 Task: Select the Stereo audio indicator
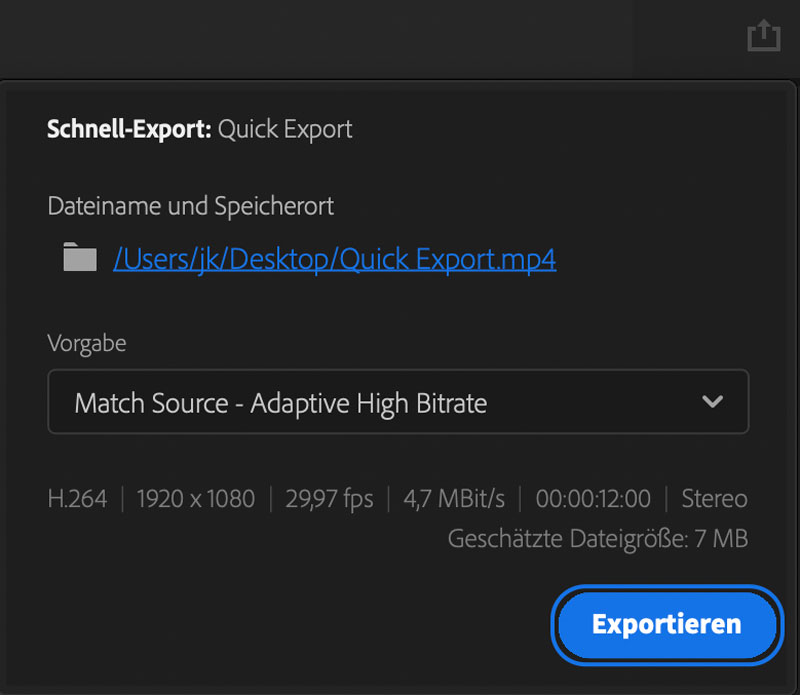coord(714,498)
